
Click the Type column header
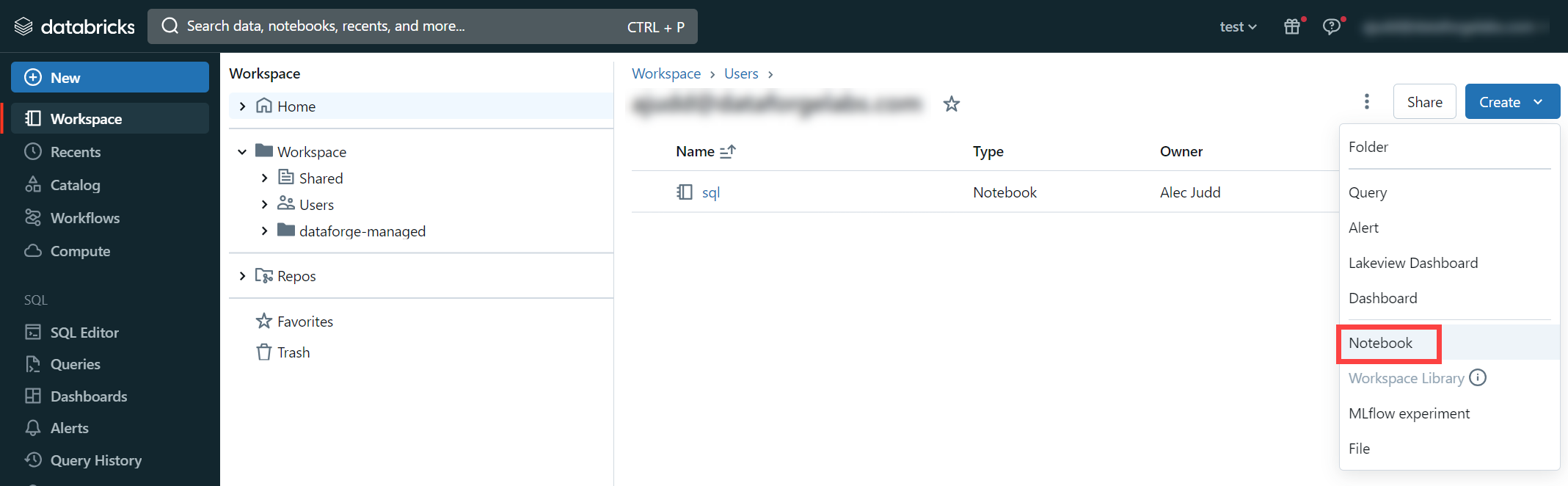tap(988, 151)
